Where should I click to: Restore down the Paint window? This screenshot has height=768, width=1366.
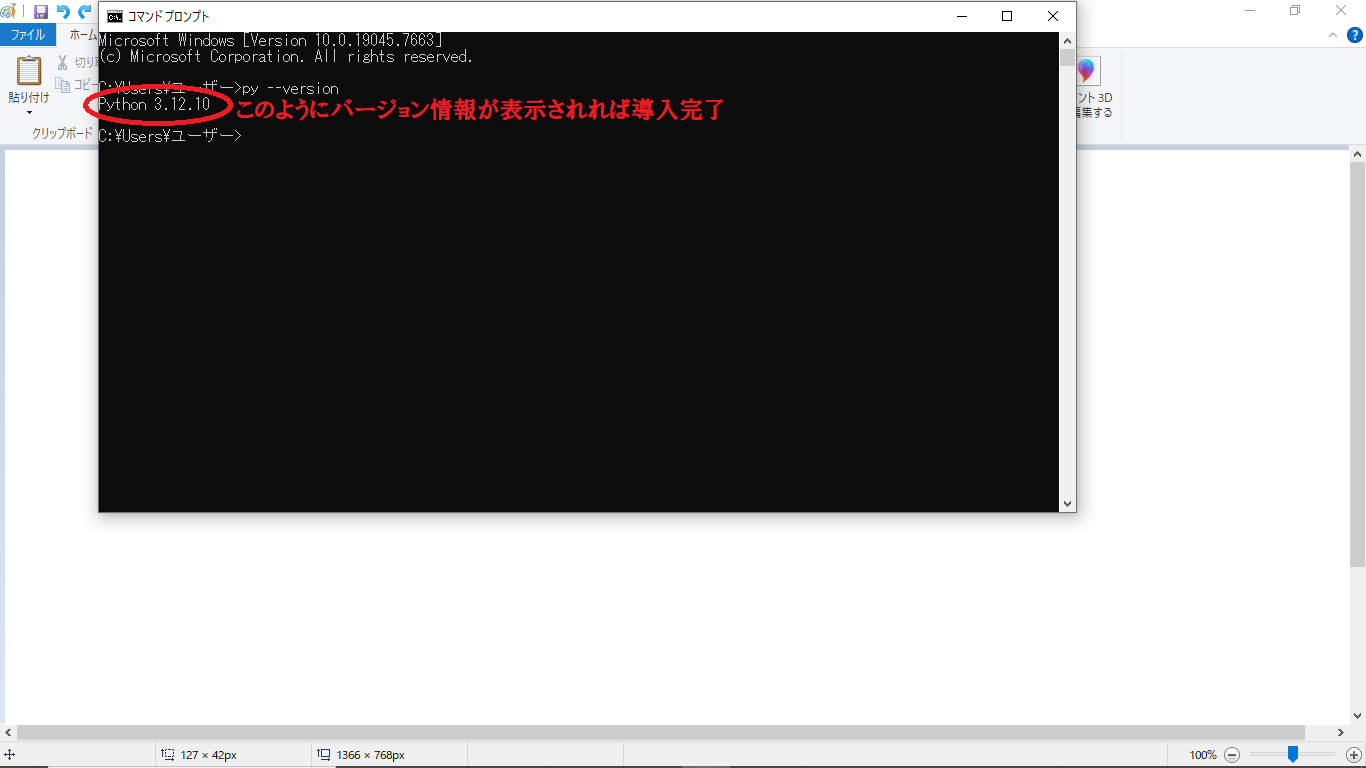pyautogui.click(x=1296, y=11)
